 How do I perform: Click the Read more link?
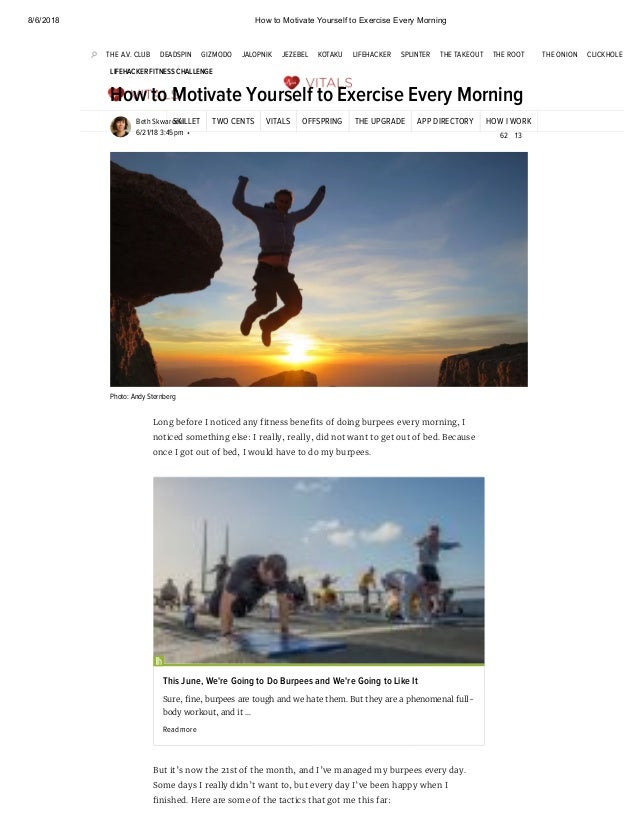(180, 730)
